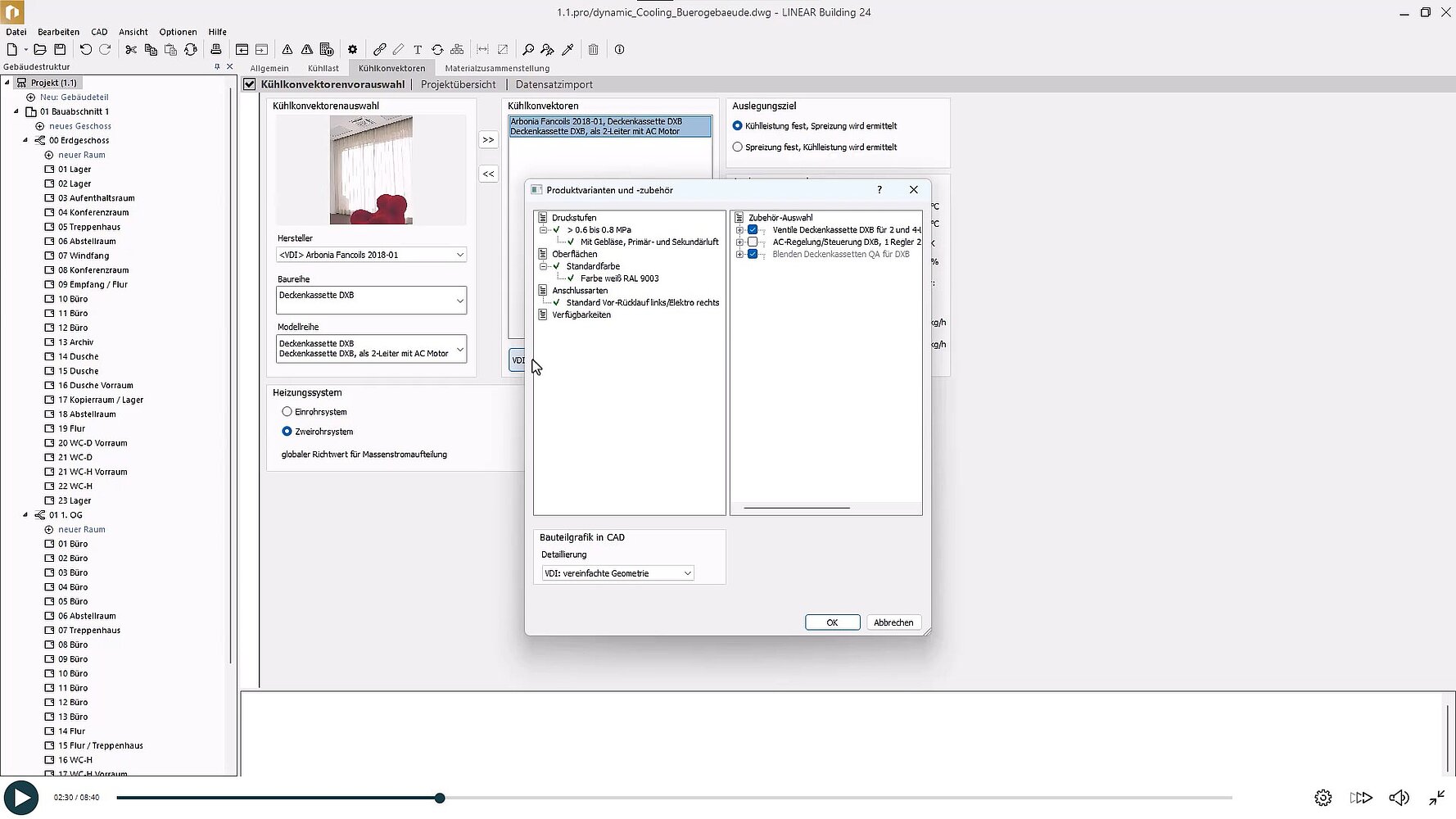
Task: Click the Save file toolbar icon
Action: [x=60, y=50]
